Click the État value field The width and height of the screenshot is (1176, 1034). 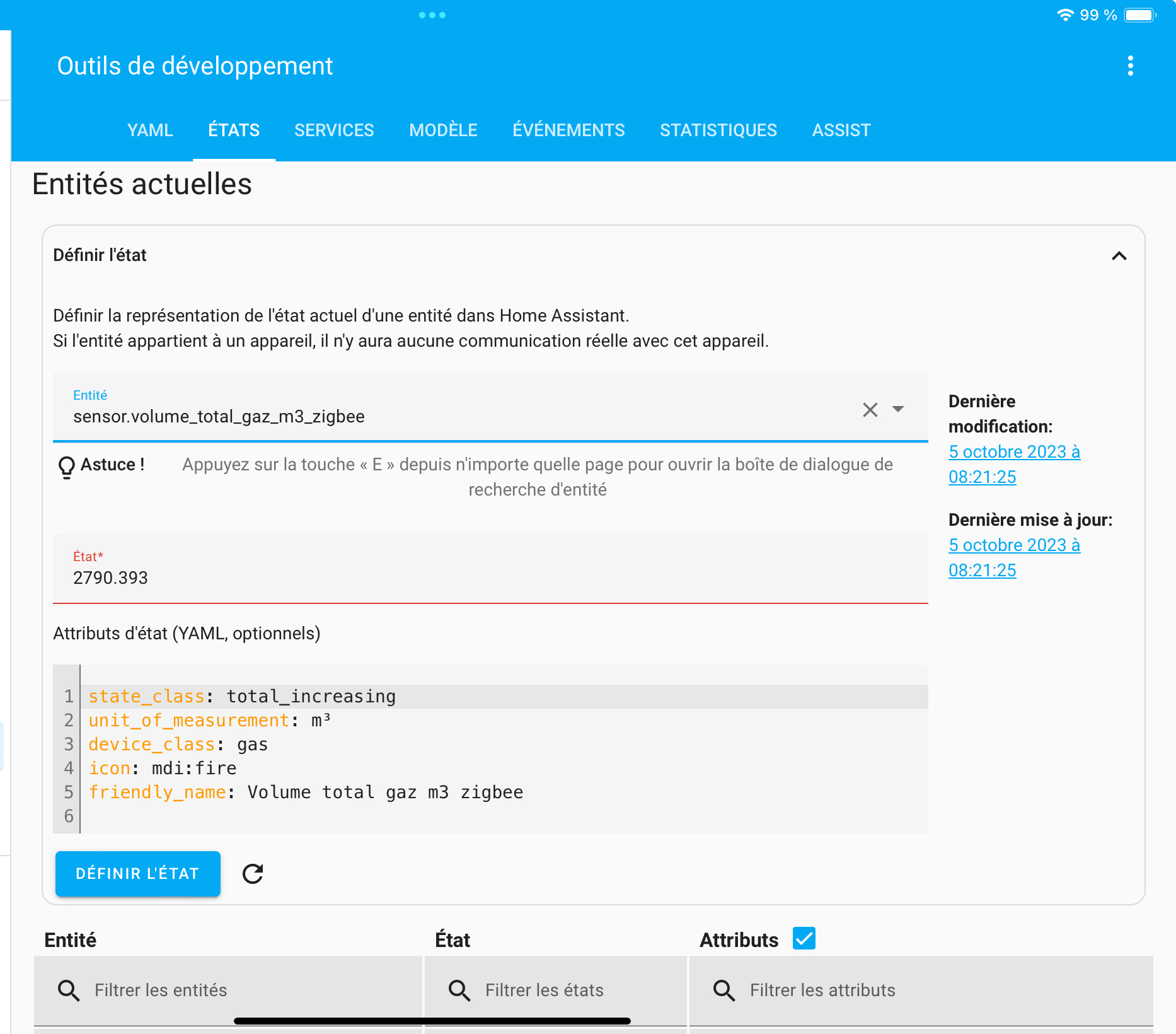pos(490,578)
